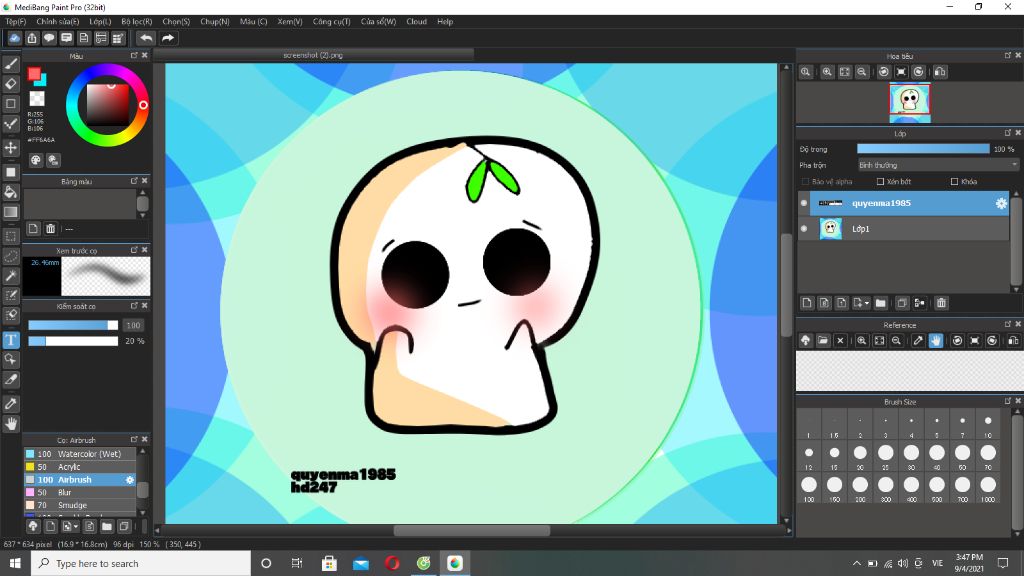This screenshot has height=576, width=1024.
Task: Choose brush size 10 preset
Action: (x=987, y=424)
